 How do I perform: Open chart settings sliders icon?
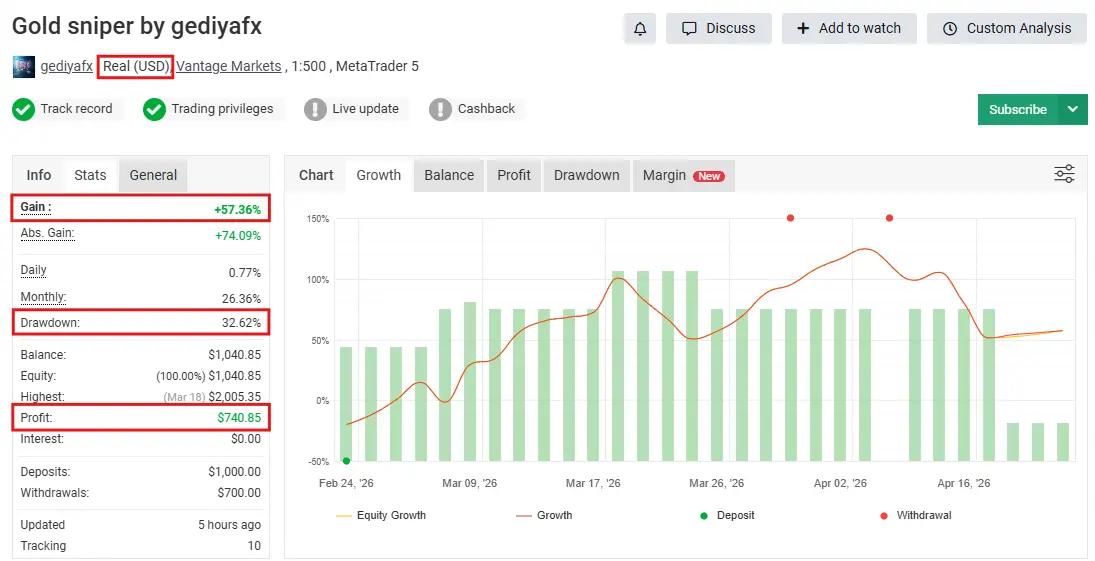pyautogui.click(x=1064, y=174)
